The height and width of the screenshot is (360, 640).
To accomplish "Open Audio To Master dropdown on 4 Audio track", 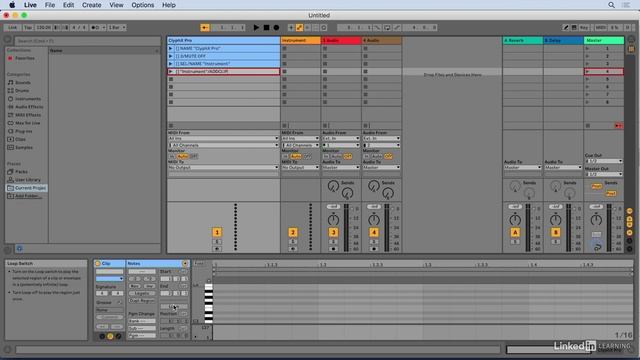I will click(x=381, y=167).
